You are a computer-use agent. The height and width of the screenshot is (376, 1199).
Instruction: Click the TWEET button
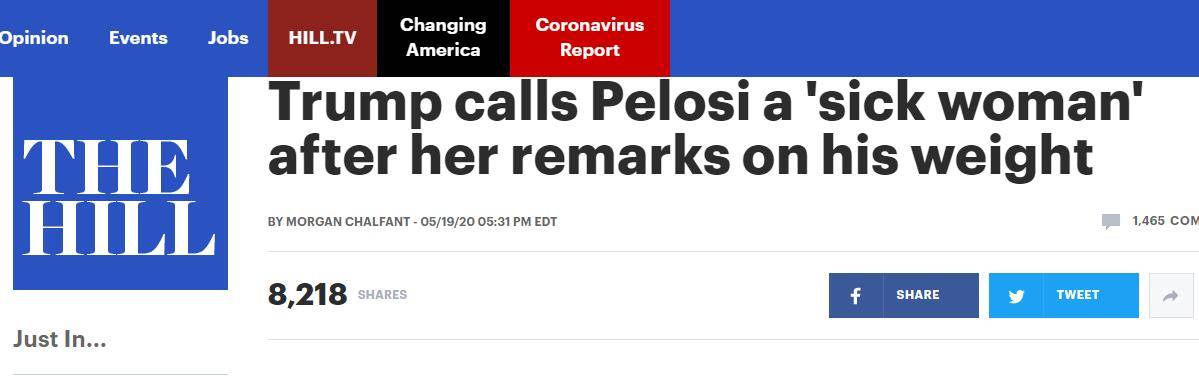pos(1064,296)
